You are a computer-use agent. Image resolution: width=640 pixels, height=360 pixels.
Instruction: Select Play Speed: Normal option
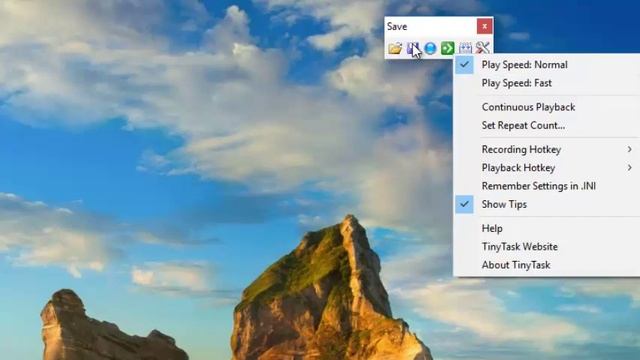547,65
